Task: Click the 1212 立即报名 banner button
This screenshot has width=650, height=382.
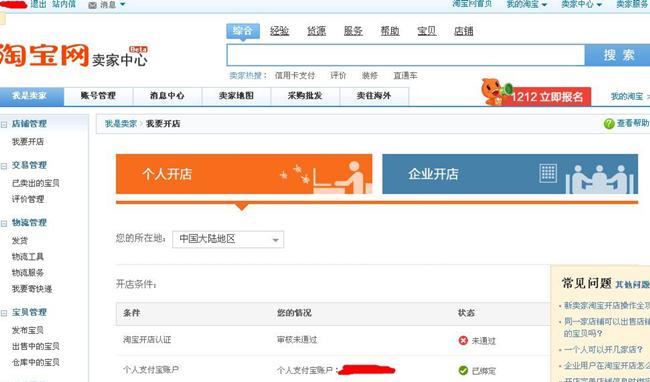Action: pyautogui.click(x=547, y=97)
